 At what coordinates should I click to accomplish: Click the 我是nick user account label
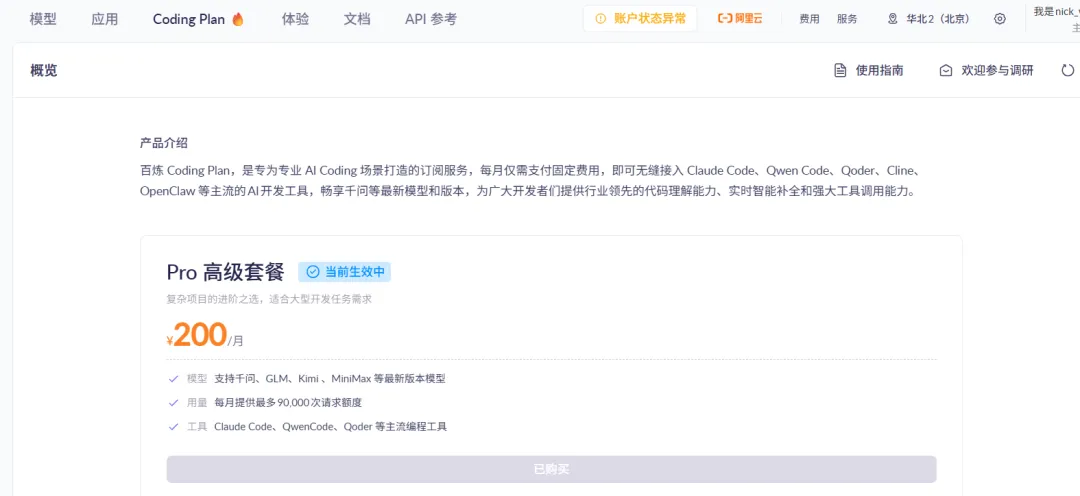point(1057,11)
